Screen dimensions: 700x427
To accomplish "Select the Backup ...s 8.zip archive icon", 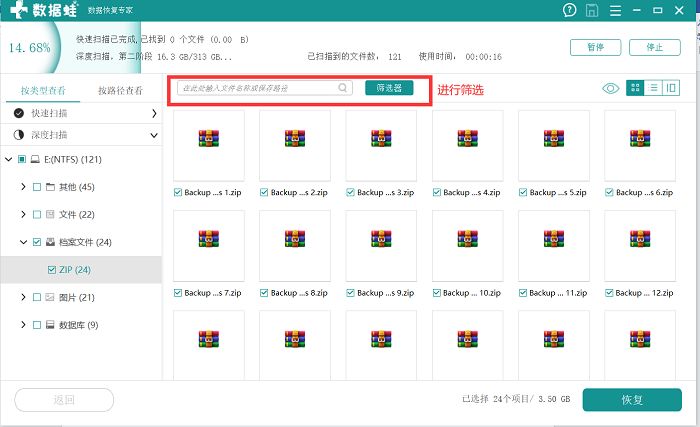I will click(x=295, y=239).
